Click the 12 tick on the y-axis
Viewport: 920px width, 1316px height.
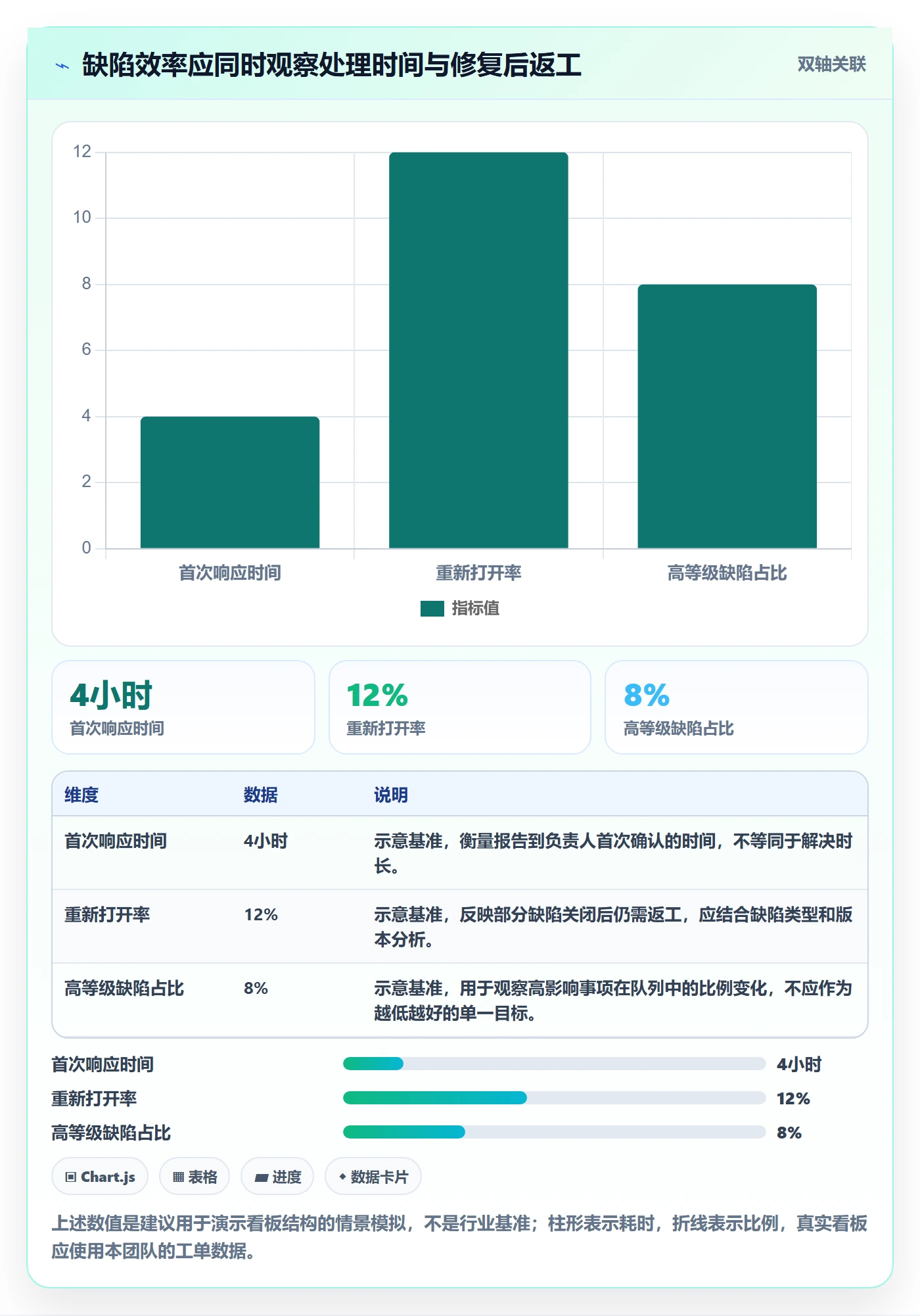(82, 152)
